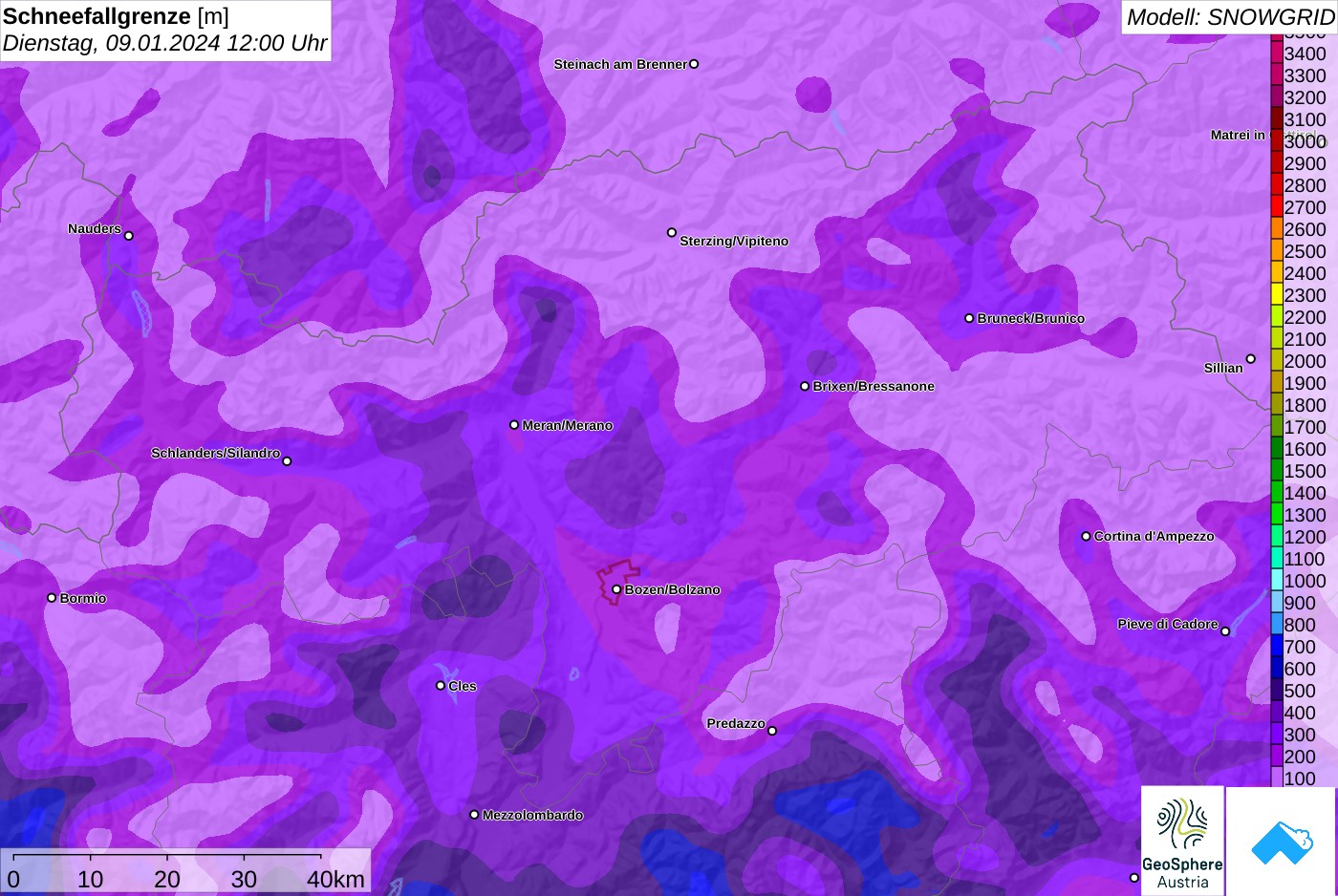Click the Bormio location marker dot
This screenshot has height=896, width=1338.
[52, 598]
